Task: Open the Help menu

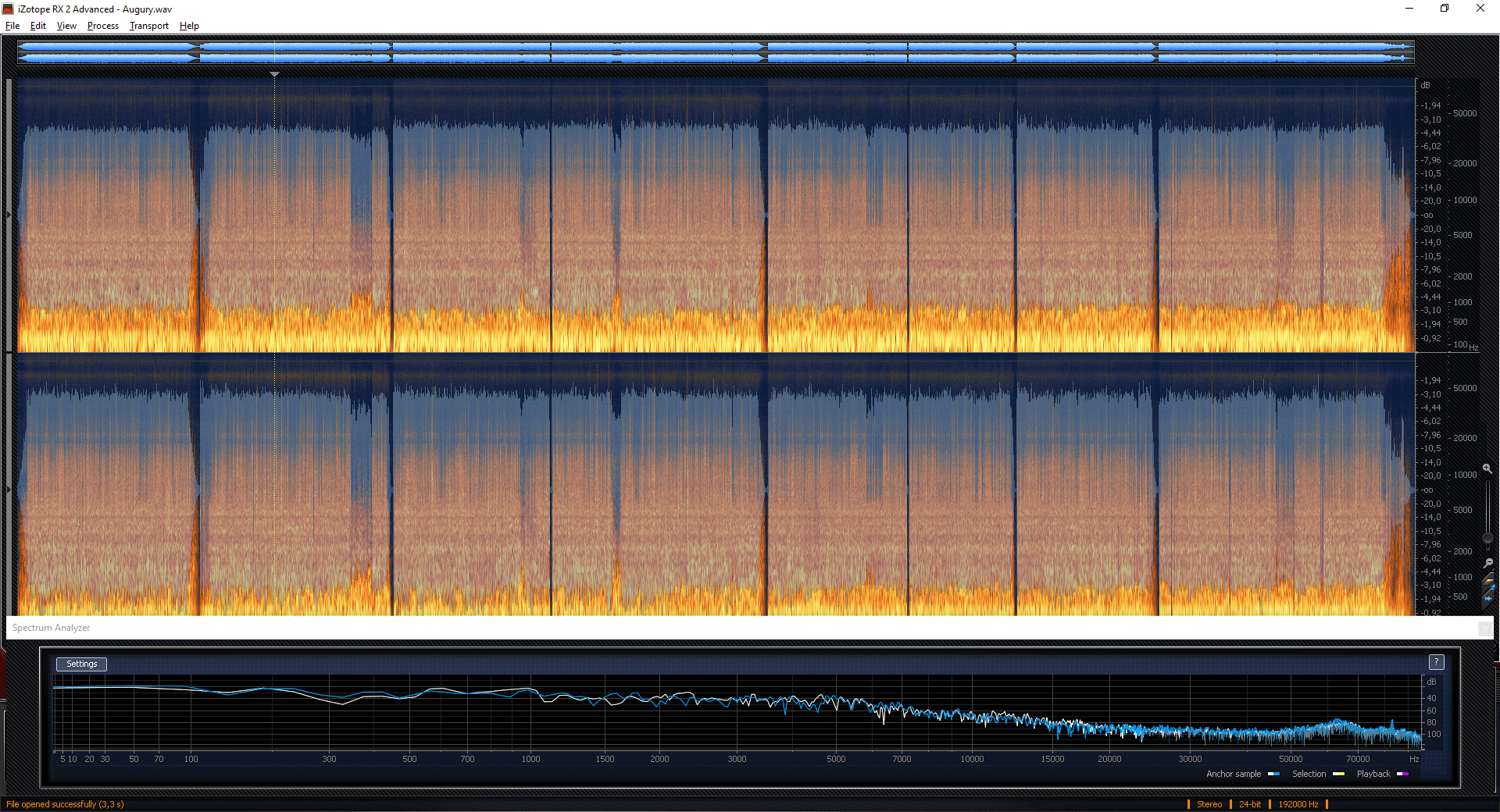Action: (189, 26)
